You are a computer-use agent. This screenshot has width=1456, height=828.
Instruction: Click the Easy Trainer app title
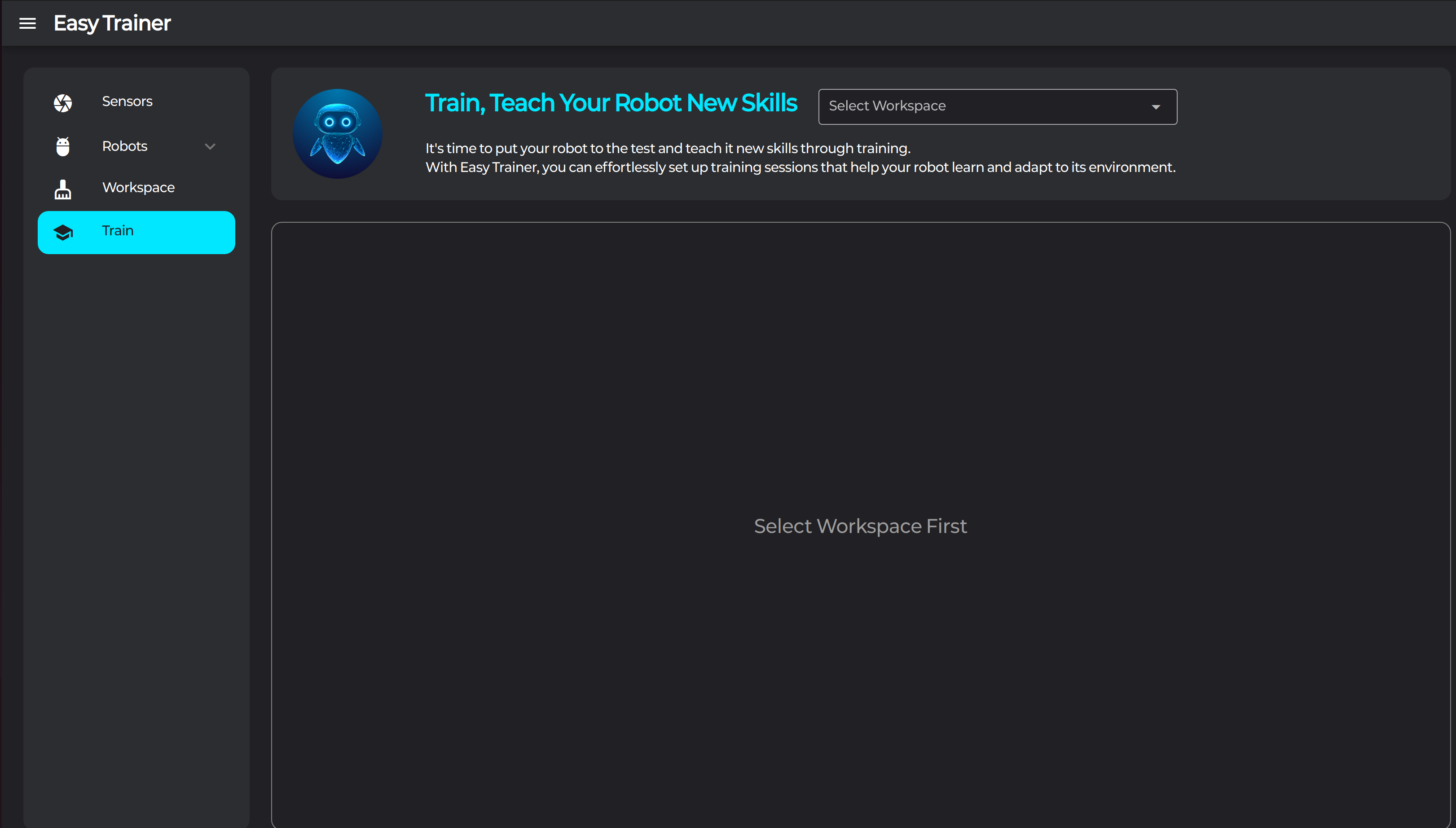pos(112,23)
